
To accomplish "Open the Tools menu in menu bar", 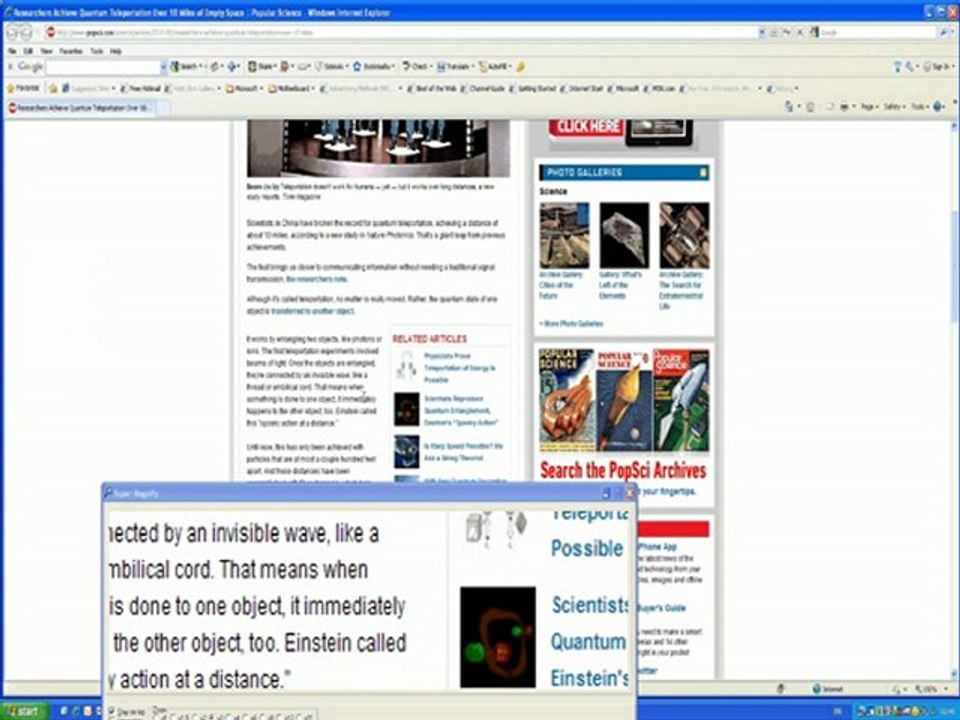I will click(x=97, y=51).
